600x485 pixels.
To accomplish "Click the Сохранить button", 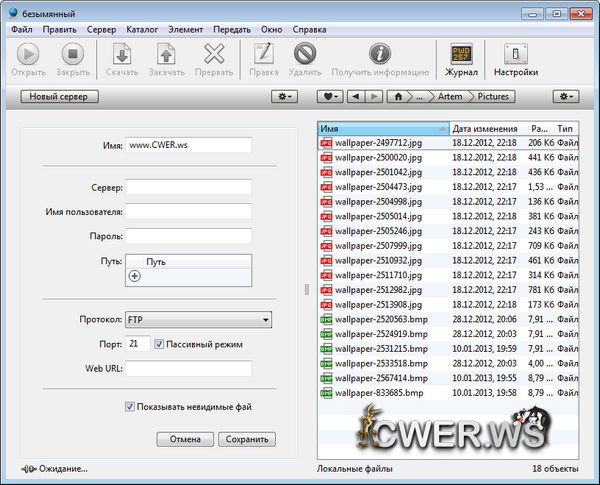I will 247,439.
